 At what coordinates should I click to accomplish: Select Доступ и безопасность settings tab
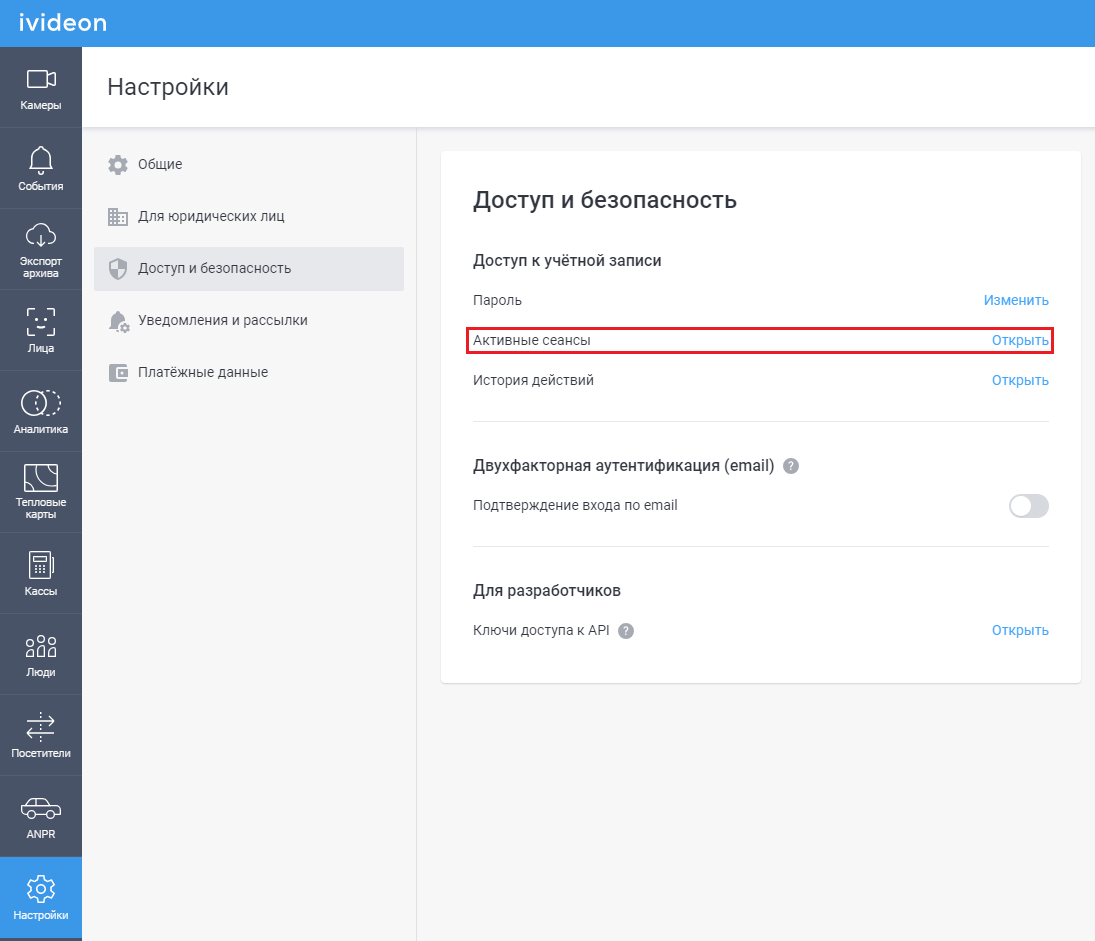(249, 268)
